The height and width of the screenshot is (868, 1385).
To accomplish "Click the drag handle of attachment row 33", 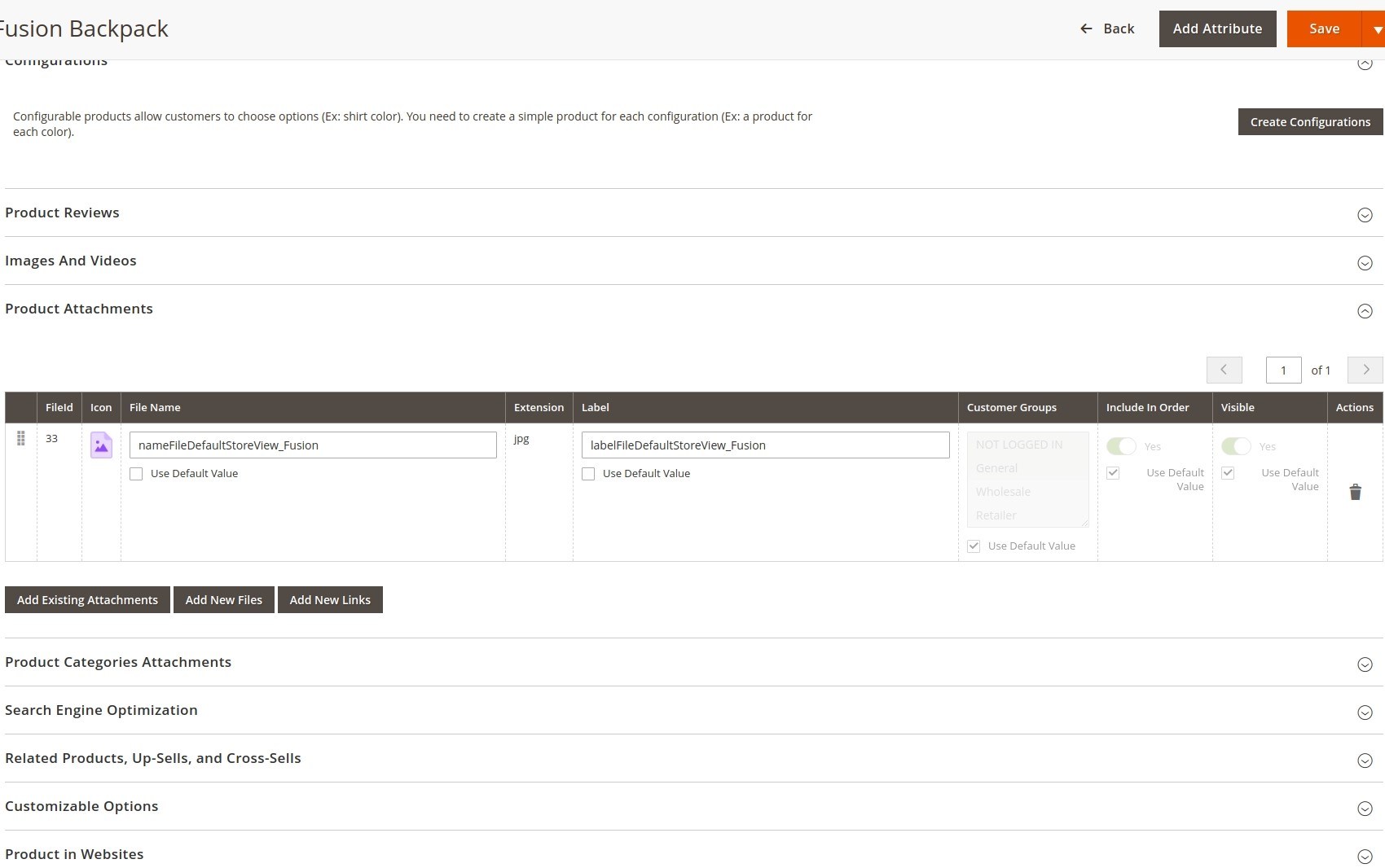I will coord(21,439).
